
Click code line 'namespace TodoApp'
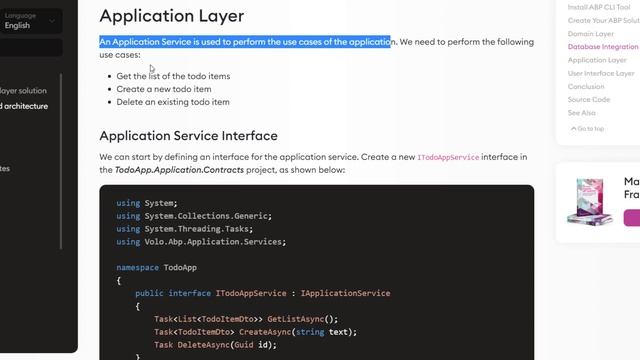point(156,268)
